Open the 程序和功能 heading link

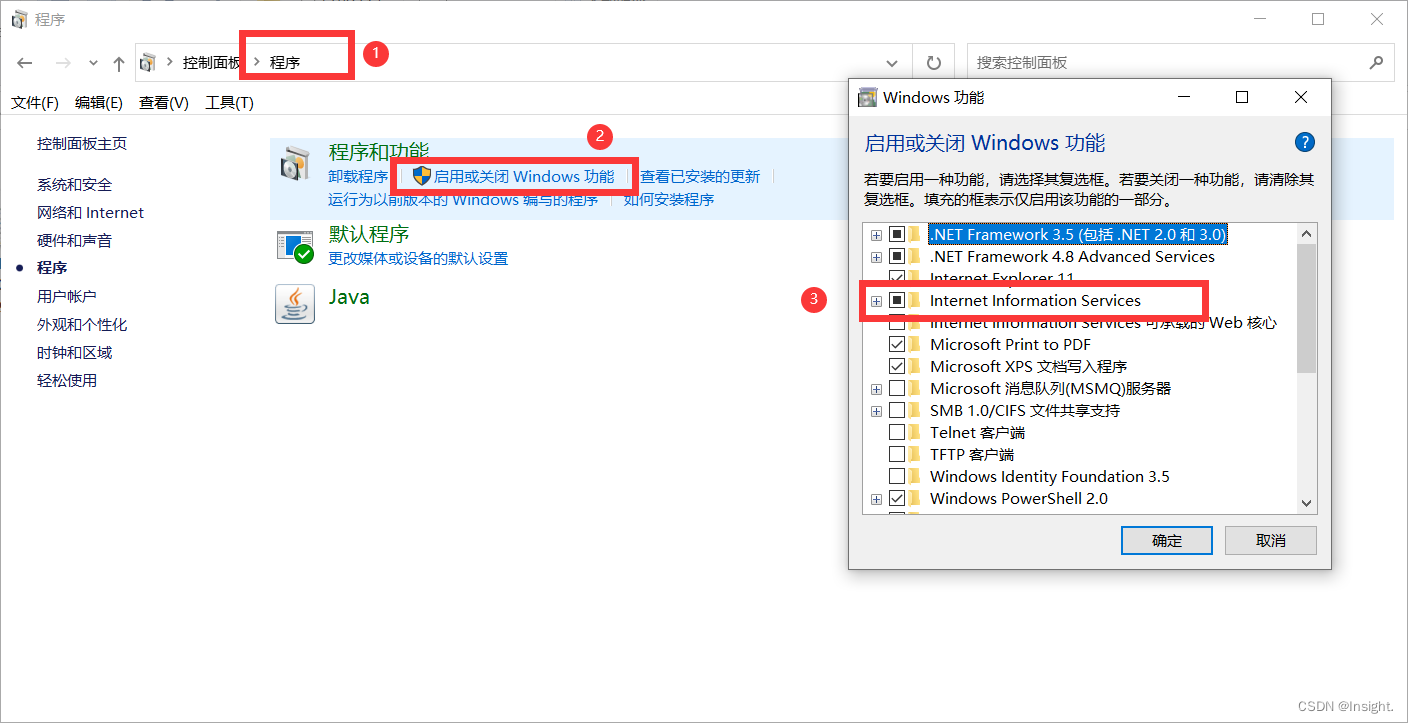pos(379,152)
